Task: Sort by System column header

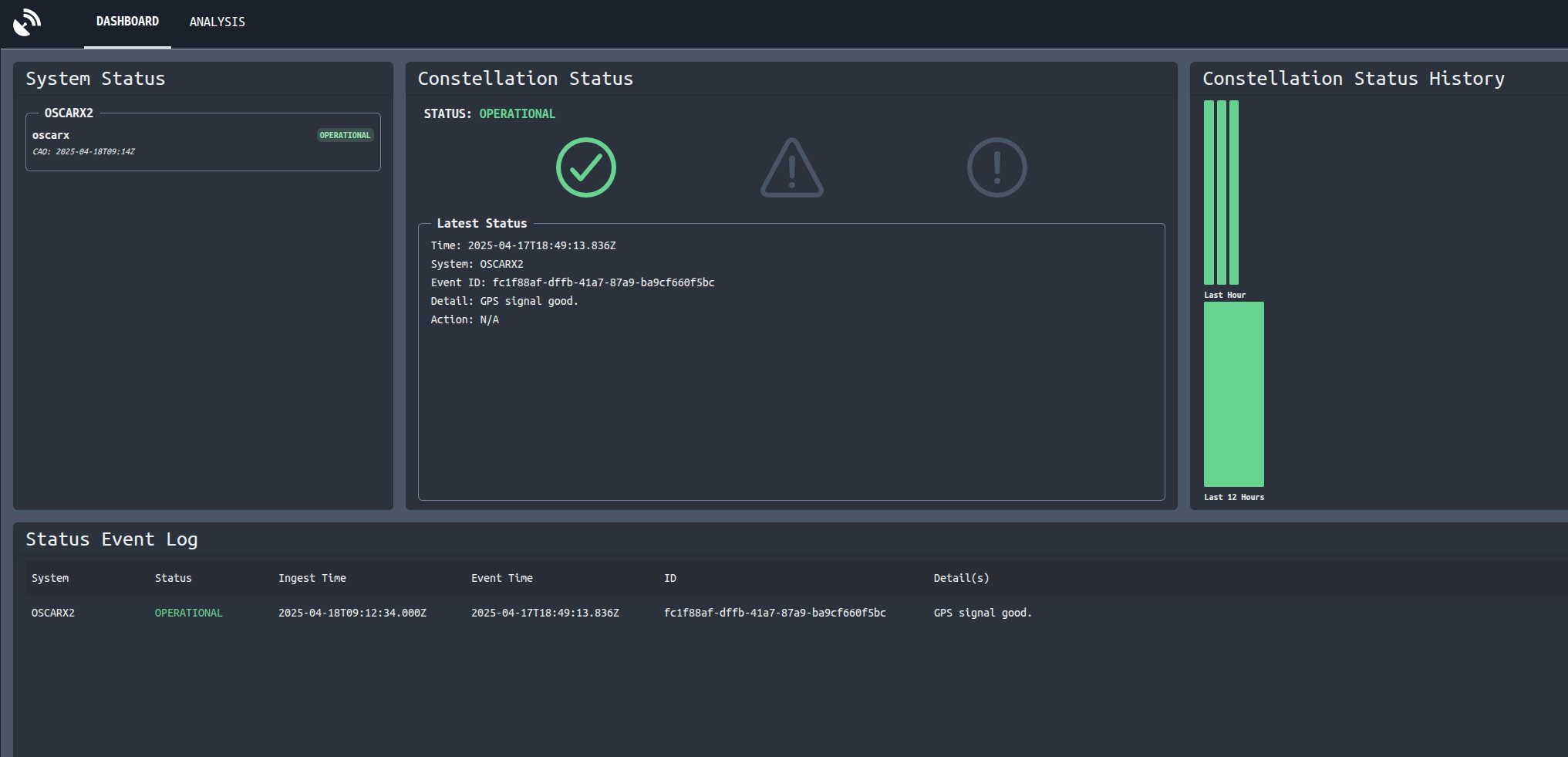Action: [x=50, y=578]
